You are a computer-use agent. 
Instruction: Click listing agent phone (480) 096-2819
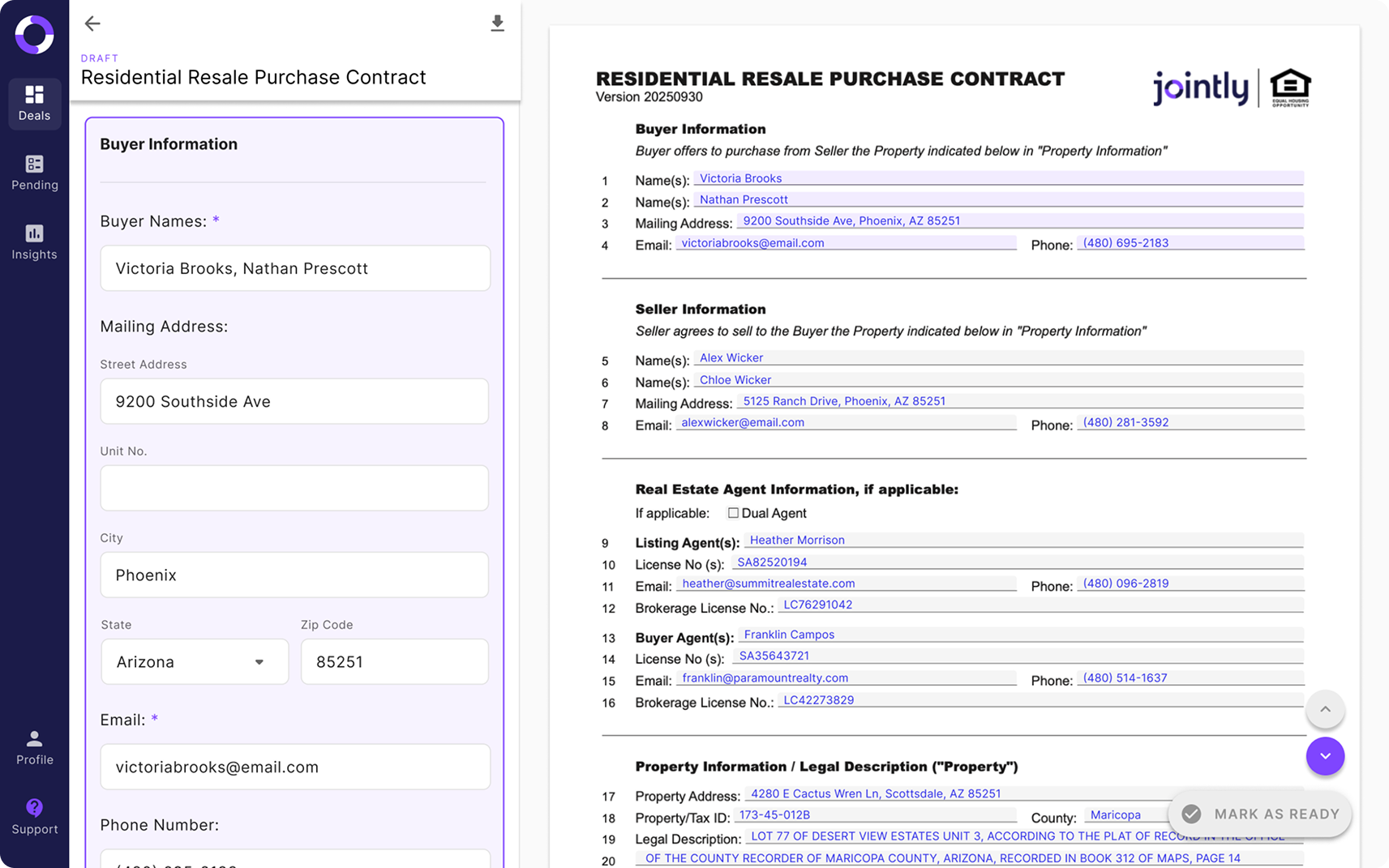[1125, 583]
